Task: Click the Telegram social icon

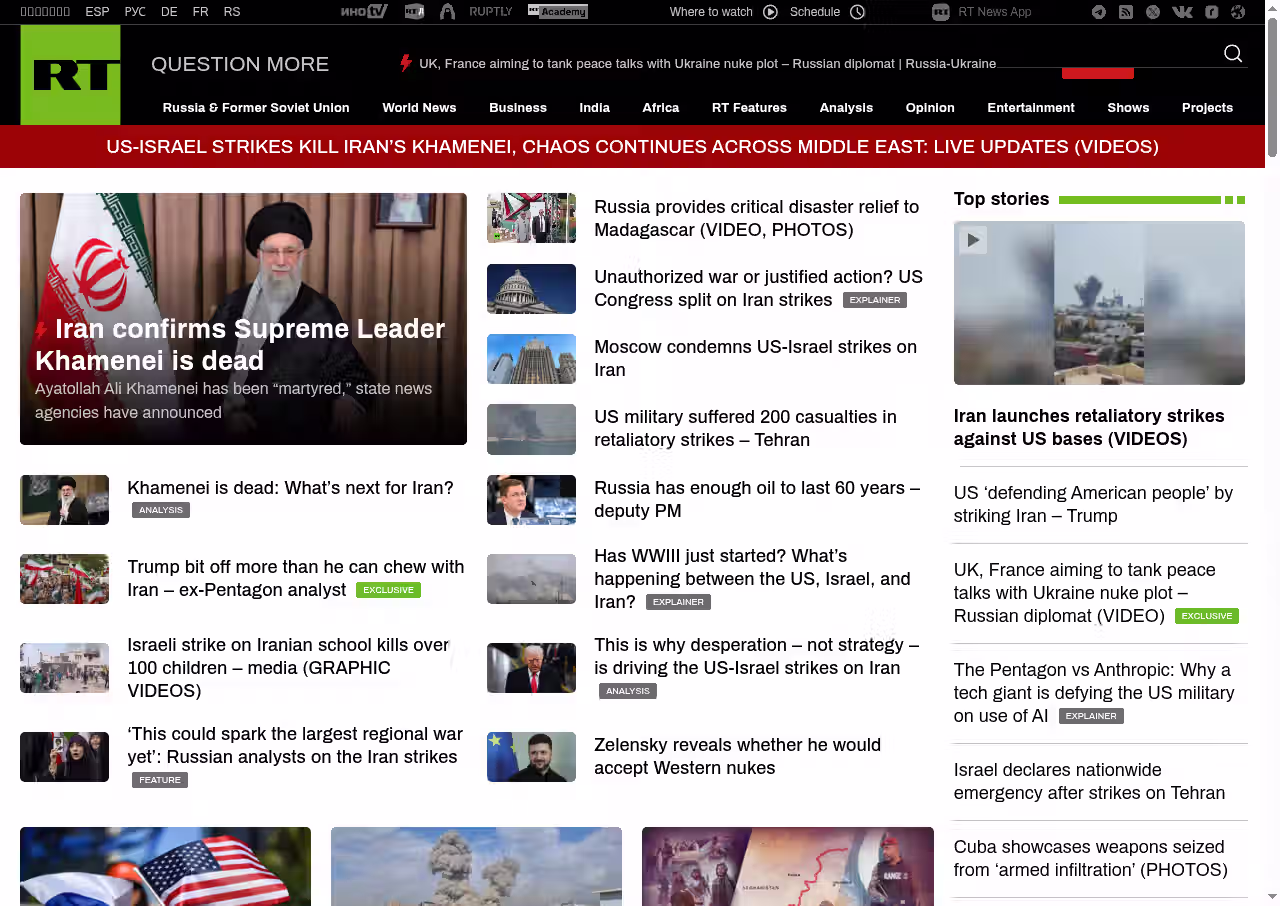Action: pyautogui.click(x=1099, y=12)
